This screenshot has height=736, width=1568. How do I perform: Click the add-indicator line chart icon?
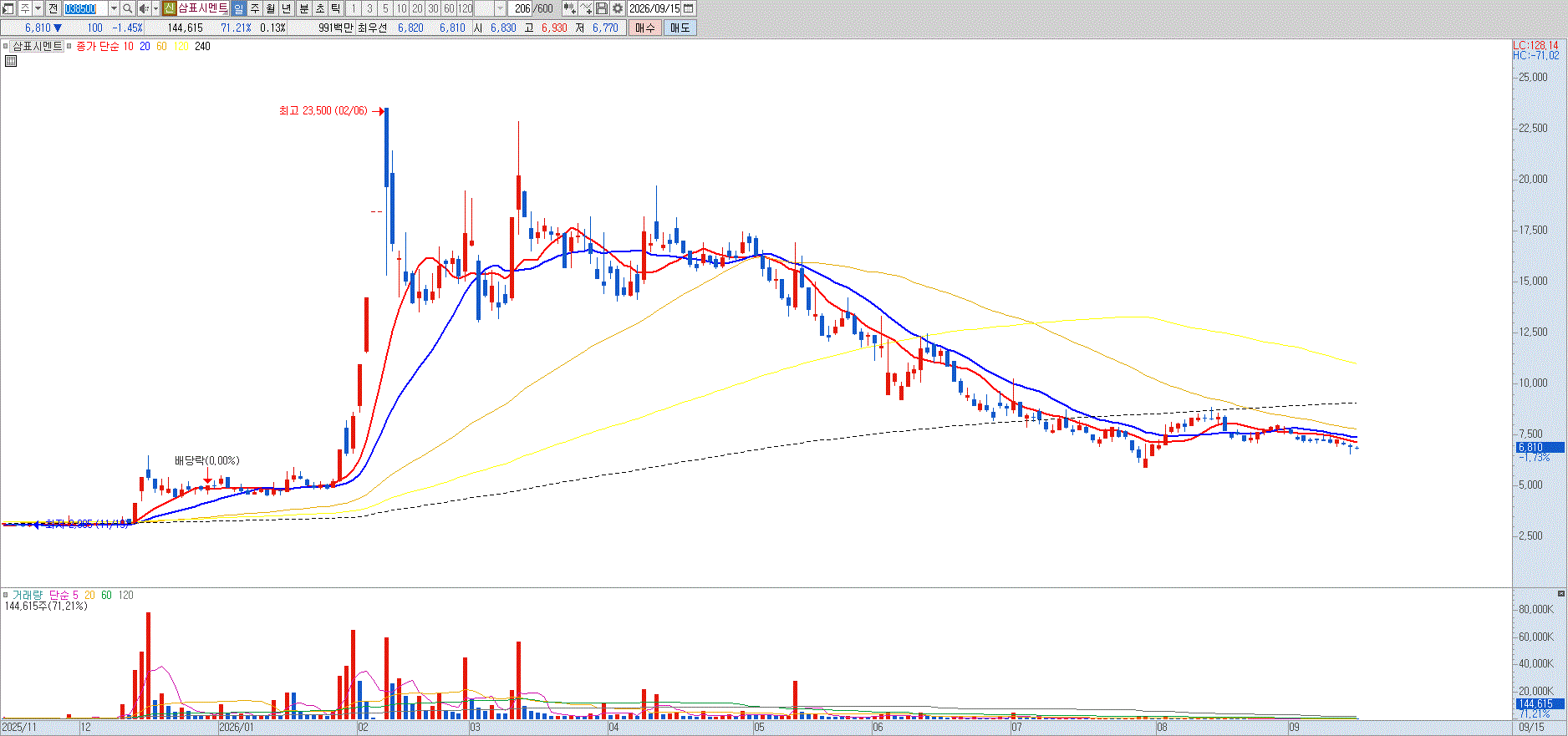[586, 8]
